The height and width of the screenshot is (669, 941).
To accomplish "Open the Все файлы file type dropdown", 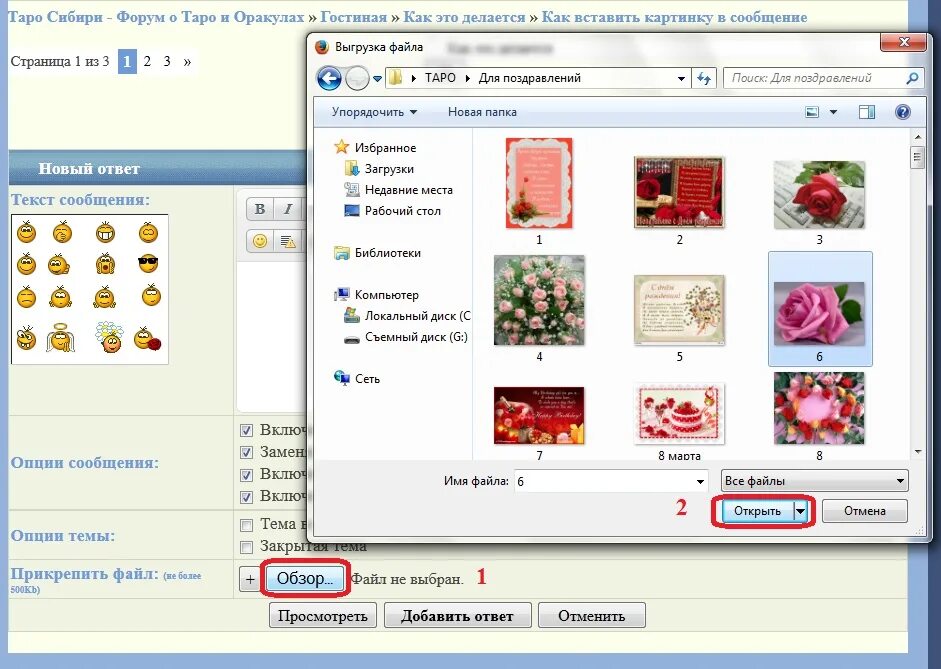I will [814, 481].
